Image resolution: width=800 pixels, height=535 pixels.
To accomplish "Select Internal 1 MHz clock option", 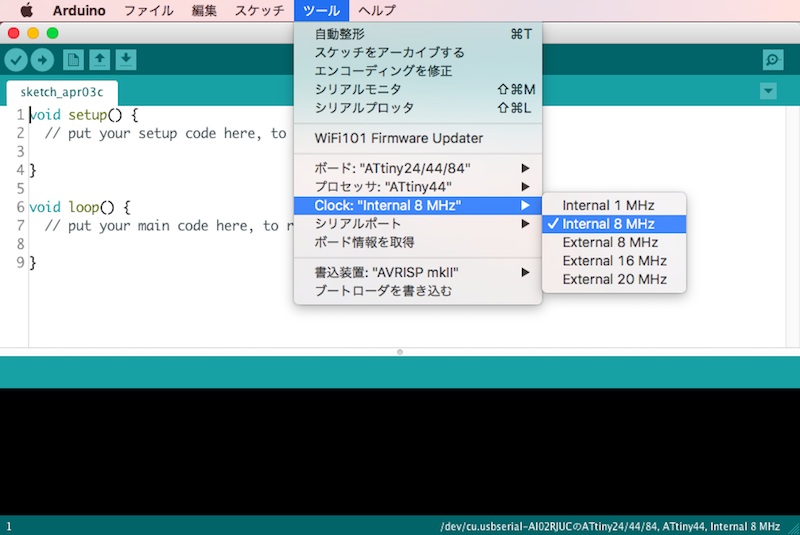I will click(x=614, y=205).
